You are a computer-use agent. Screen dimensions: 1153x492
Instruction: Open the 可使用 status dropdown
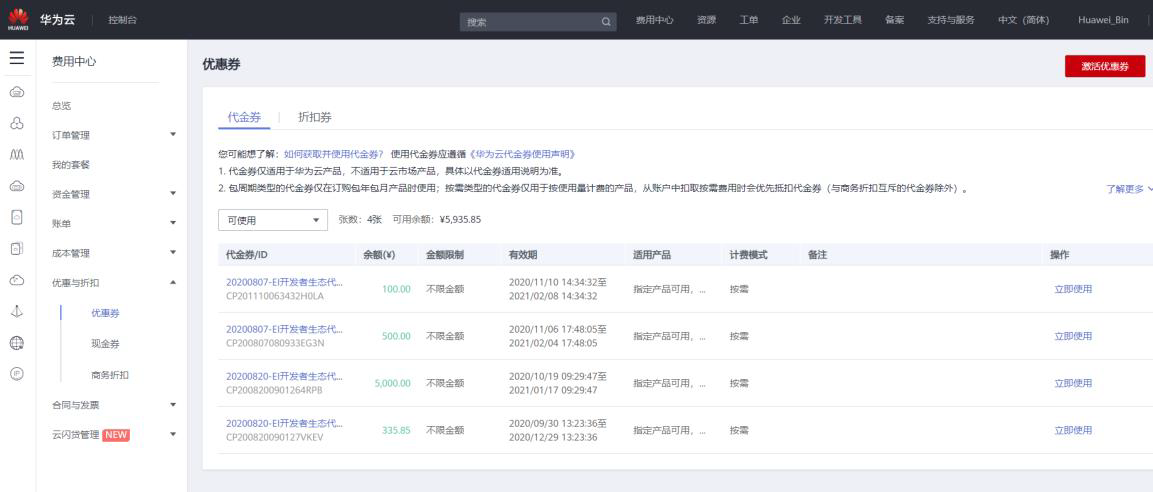click(273, 220)
